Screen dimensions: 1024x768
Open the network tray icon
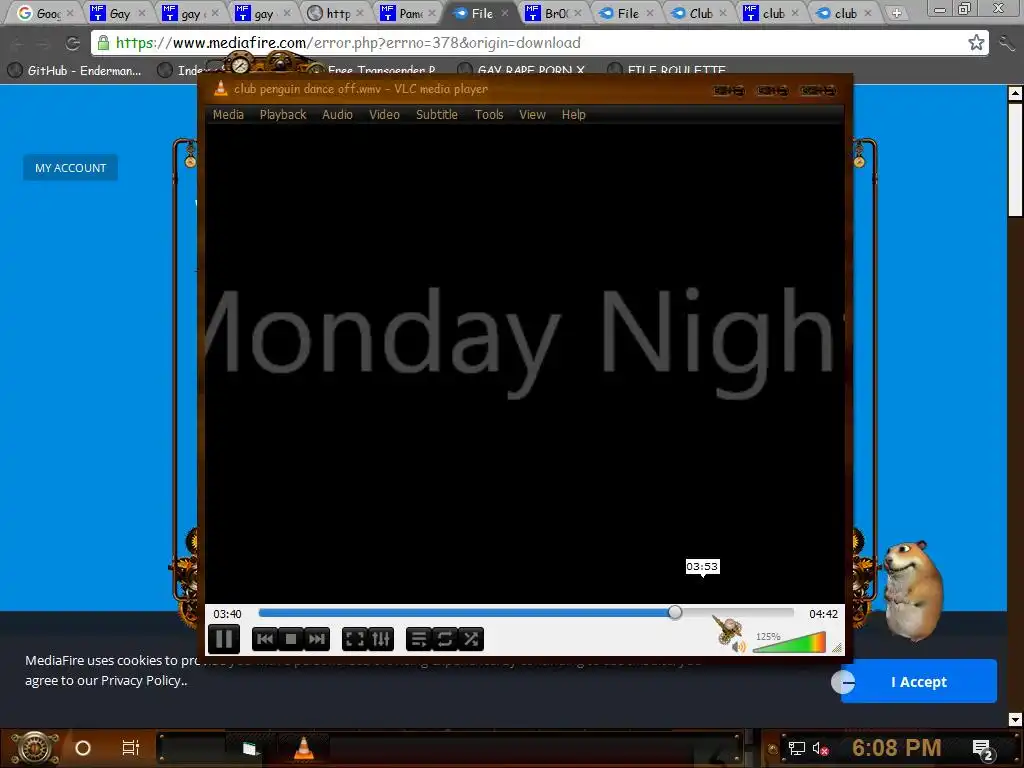[x=797, y=748]
